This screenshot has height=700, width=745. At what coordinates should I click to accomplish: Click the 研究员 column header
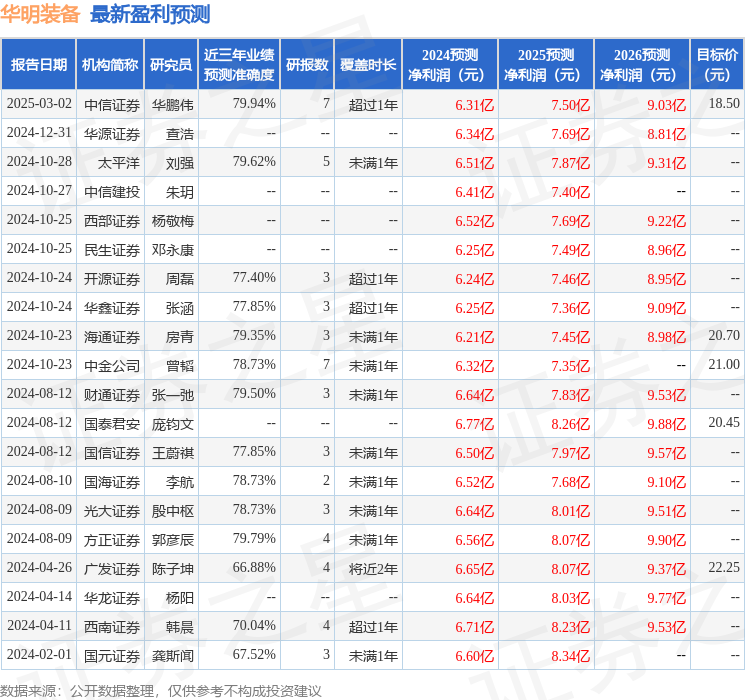pyautogui.click(x=171, y=64)
